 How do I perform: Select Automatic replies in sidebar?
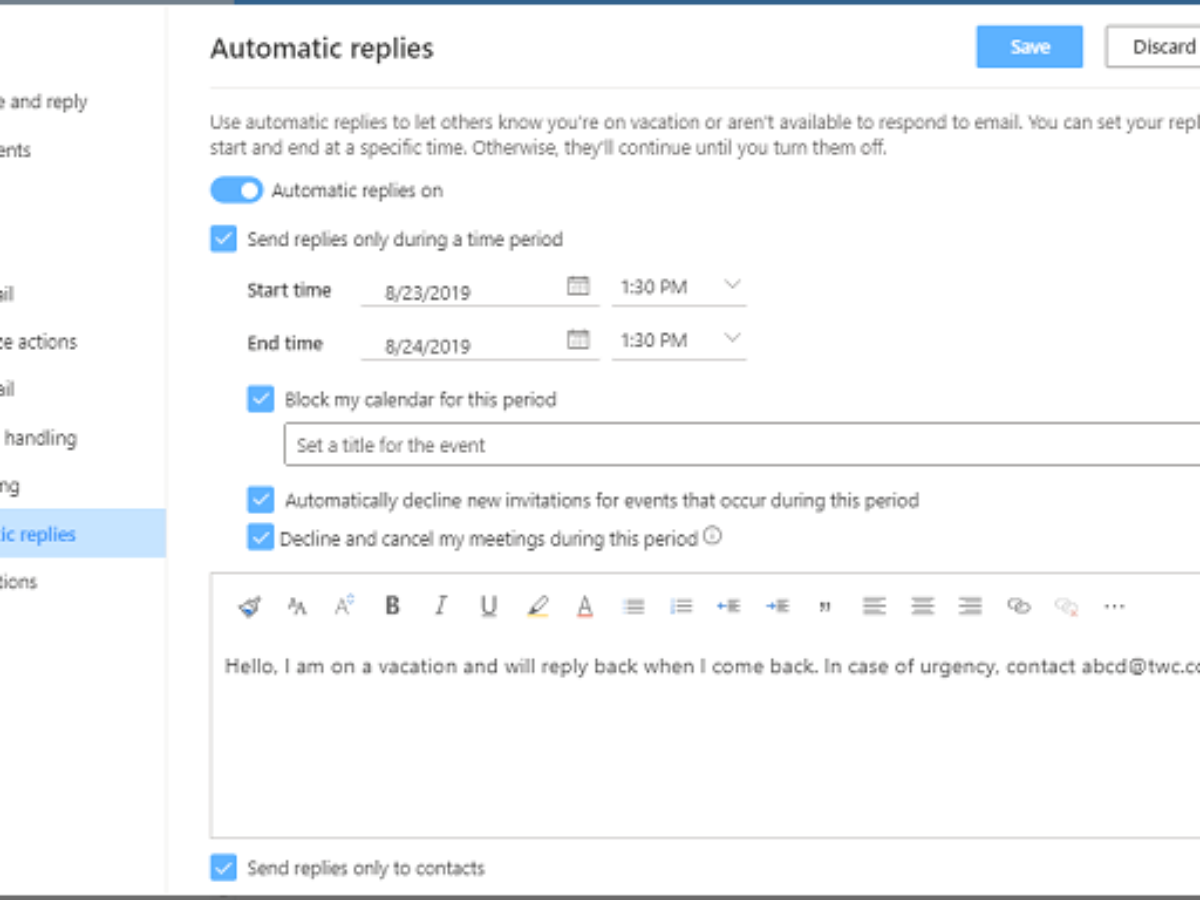83,533
